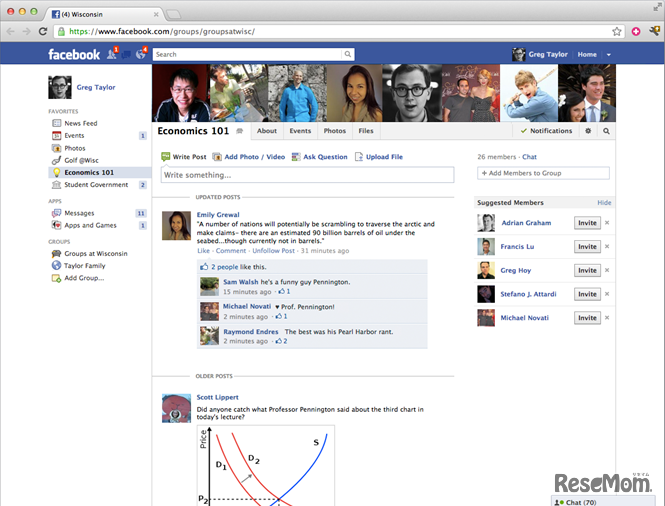This screenshot has width=665, height=506.
Task: Dismiss Adrian Graham suggestion
Action: tap(607, 223)
